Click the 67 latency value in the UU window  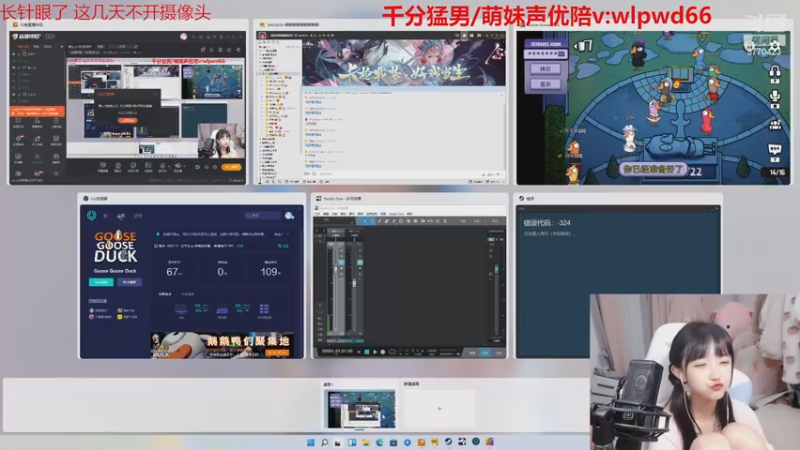(172, 272)
